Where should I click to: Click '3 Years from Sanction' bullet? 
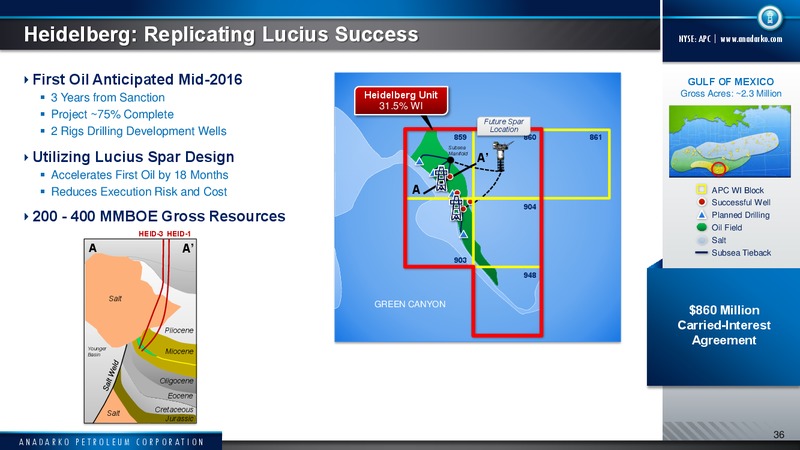pos(108,97)
